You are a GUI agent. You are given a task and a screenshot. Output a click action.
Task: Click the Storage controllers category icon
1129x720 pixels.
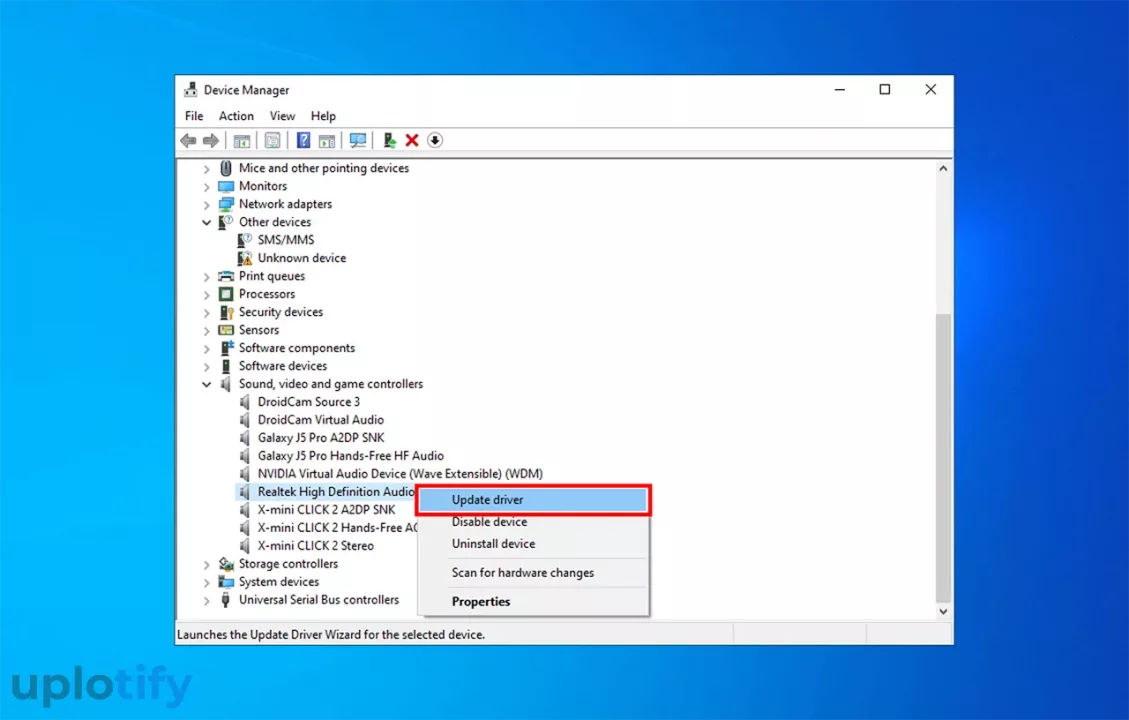226,564
